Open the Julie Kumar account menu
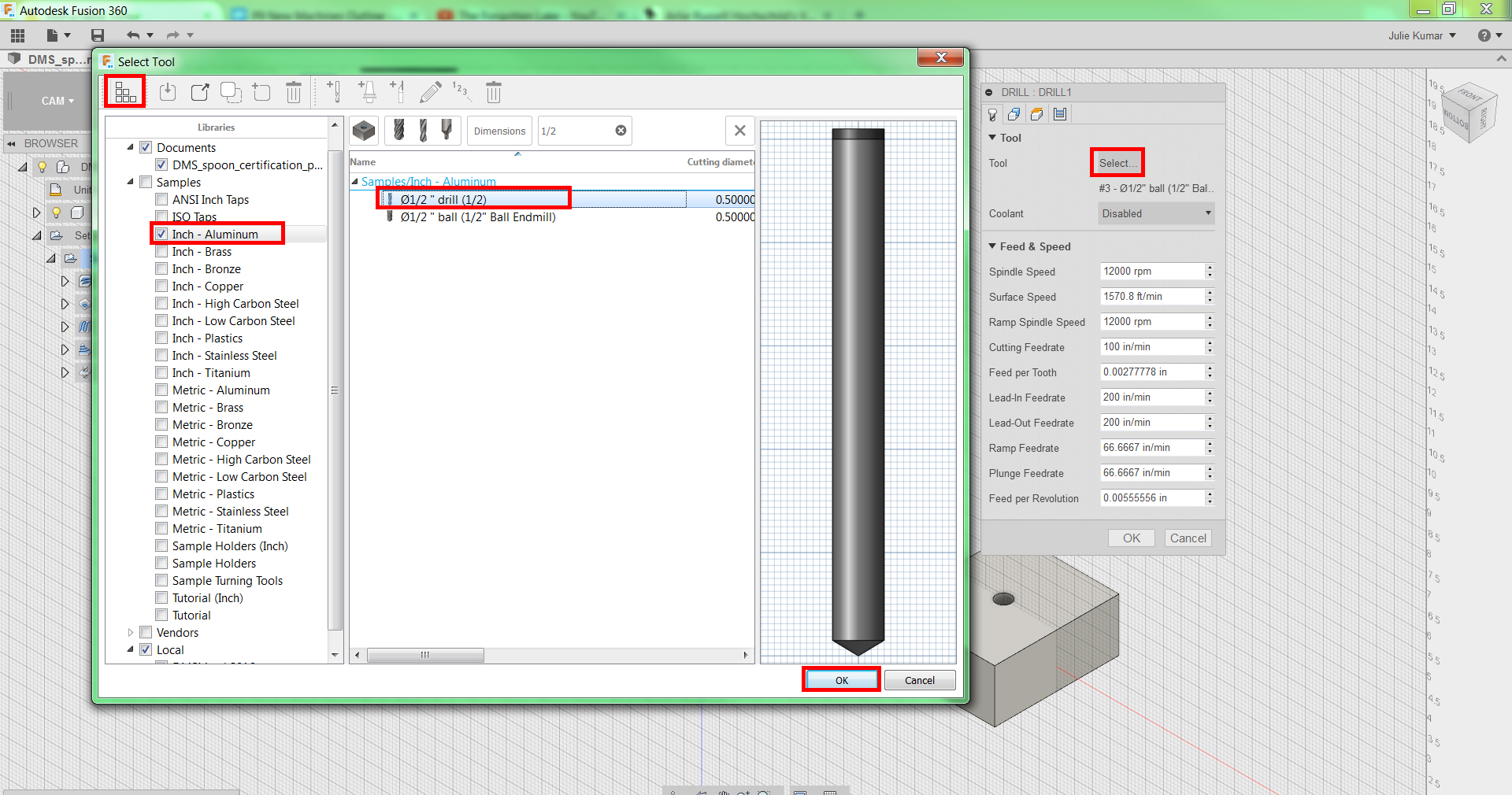Viewport: 1512px width, 795px height. coord(1421,35)
